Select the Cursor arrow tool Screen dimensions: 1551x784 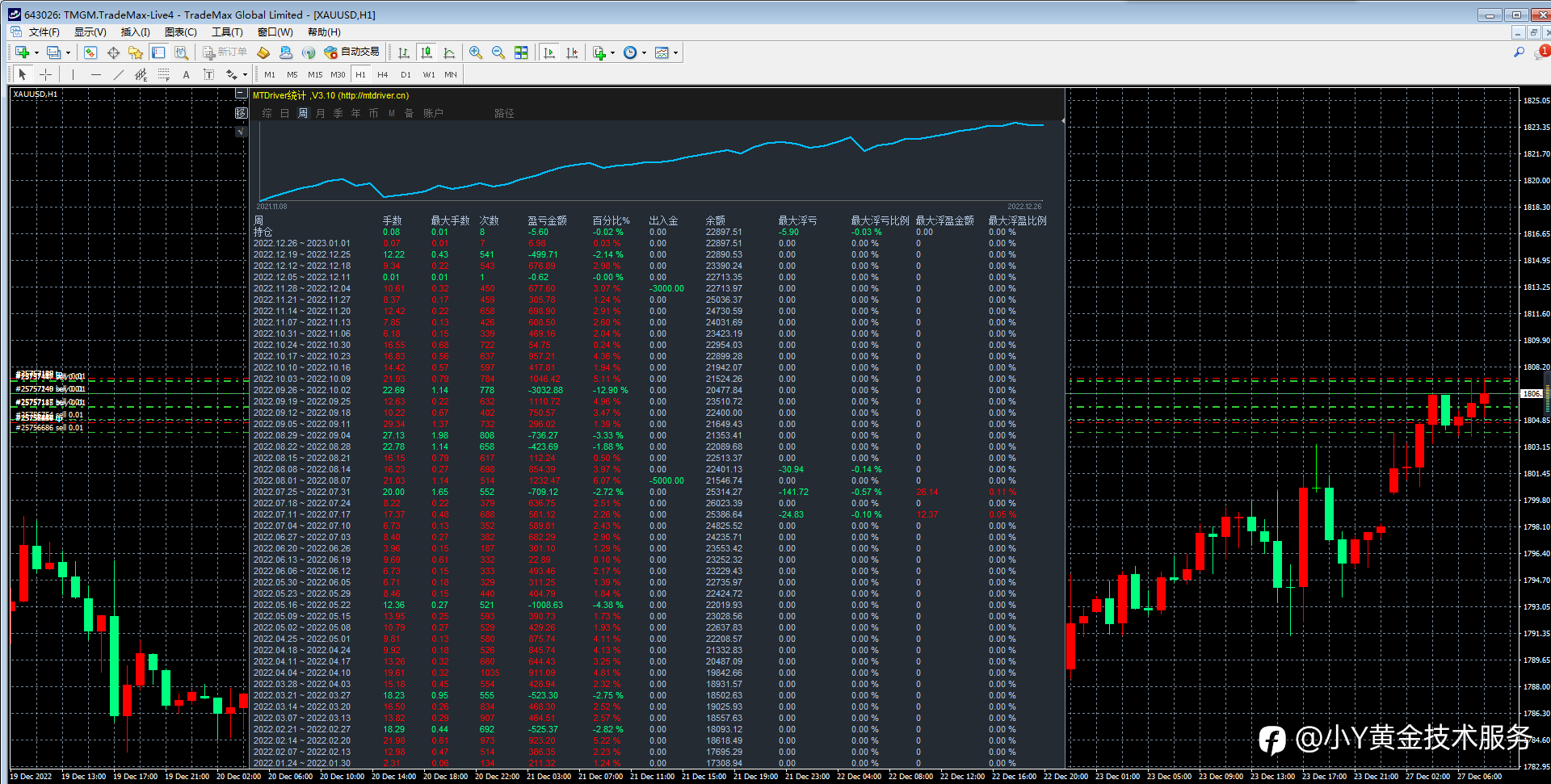(23, 74)
